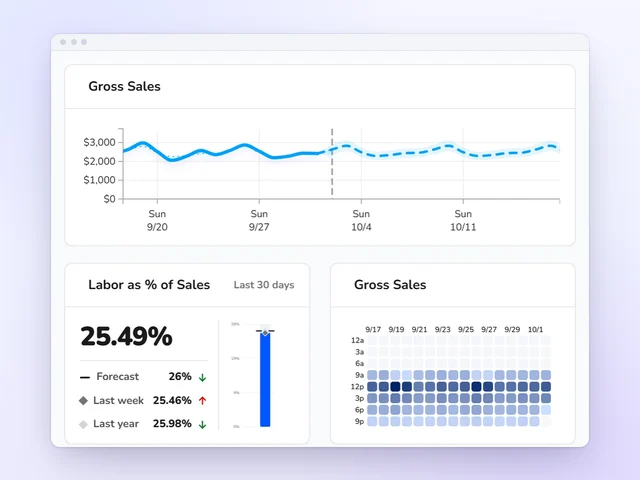640x480 pixels.
Task: Click the 9/19 heatmap column label
Action: click(396, 329)
